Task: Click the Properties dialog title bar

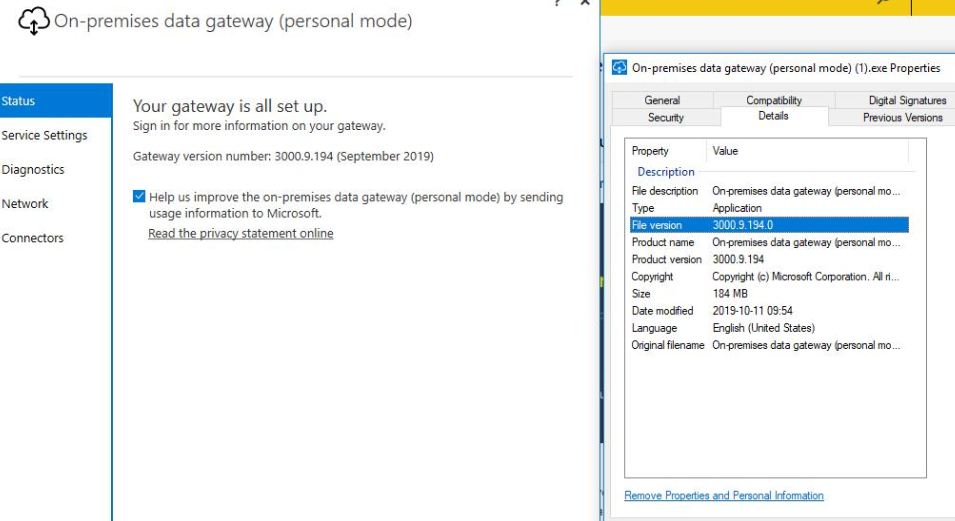Action: tap(780, 68)
